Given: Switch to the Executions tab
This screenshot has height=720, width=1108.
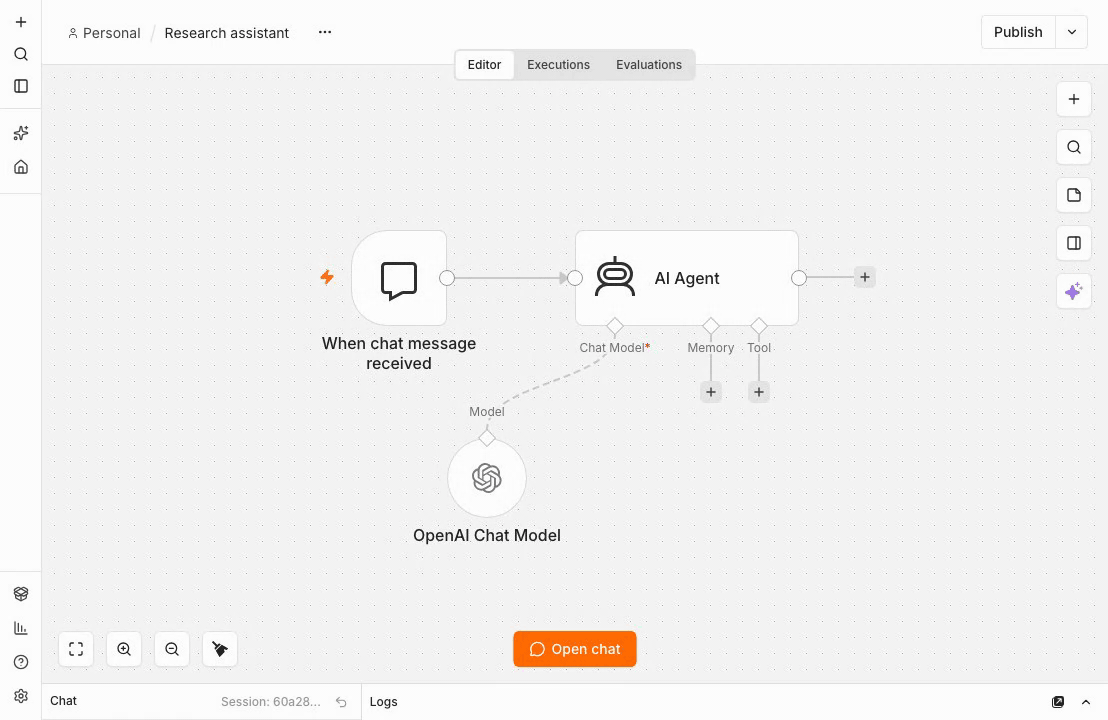Looking at the screenshot, I should (558, 65).
